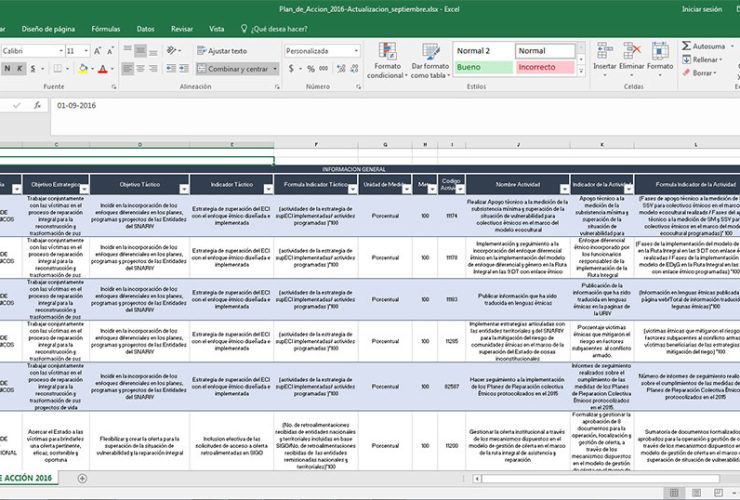Open font color dropdown arrow
The height and width of the screenshot is (500, 740).
112,69
